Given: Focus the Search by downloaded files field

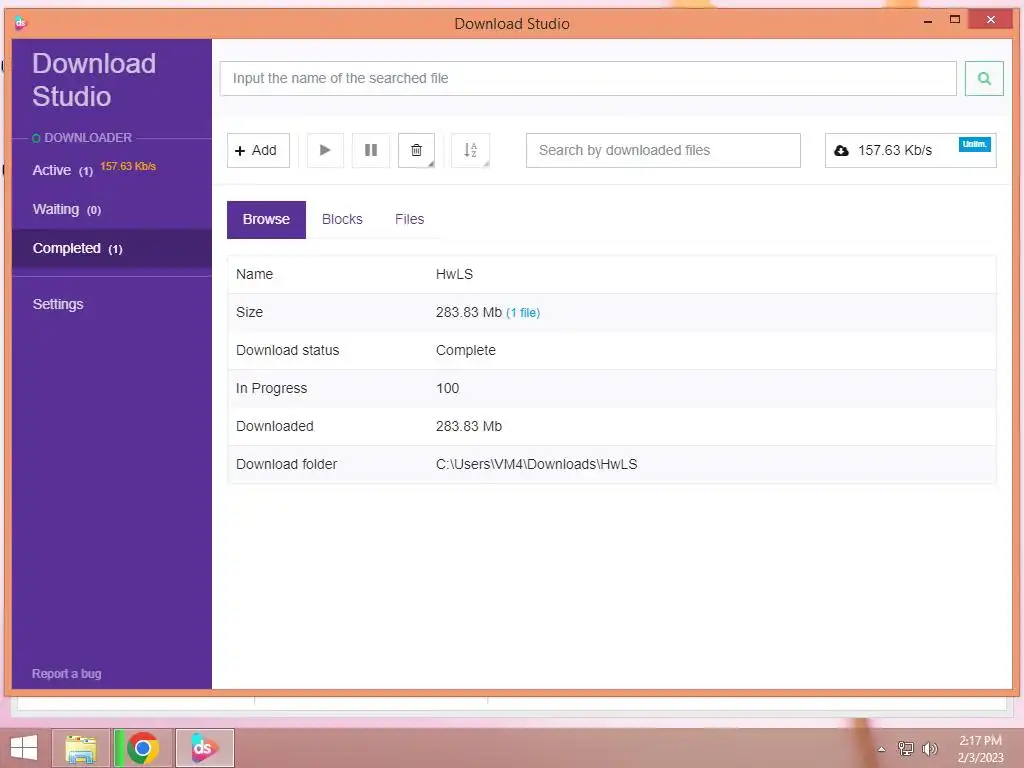Looking at the screenshot, I should tap(663, 150).
